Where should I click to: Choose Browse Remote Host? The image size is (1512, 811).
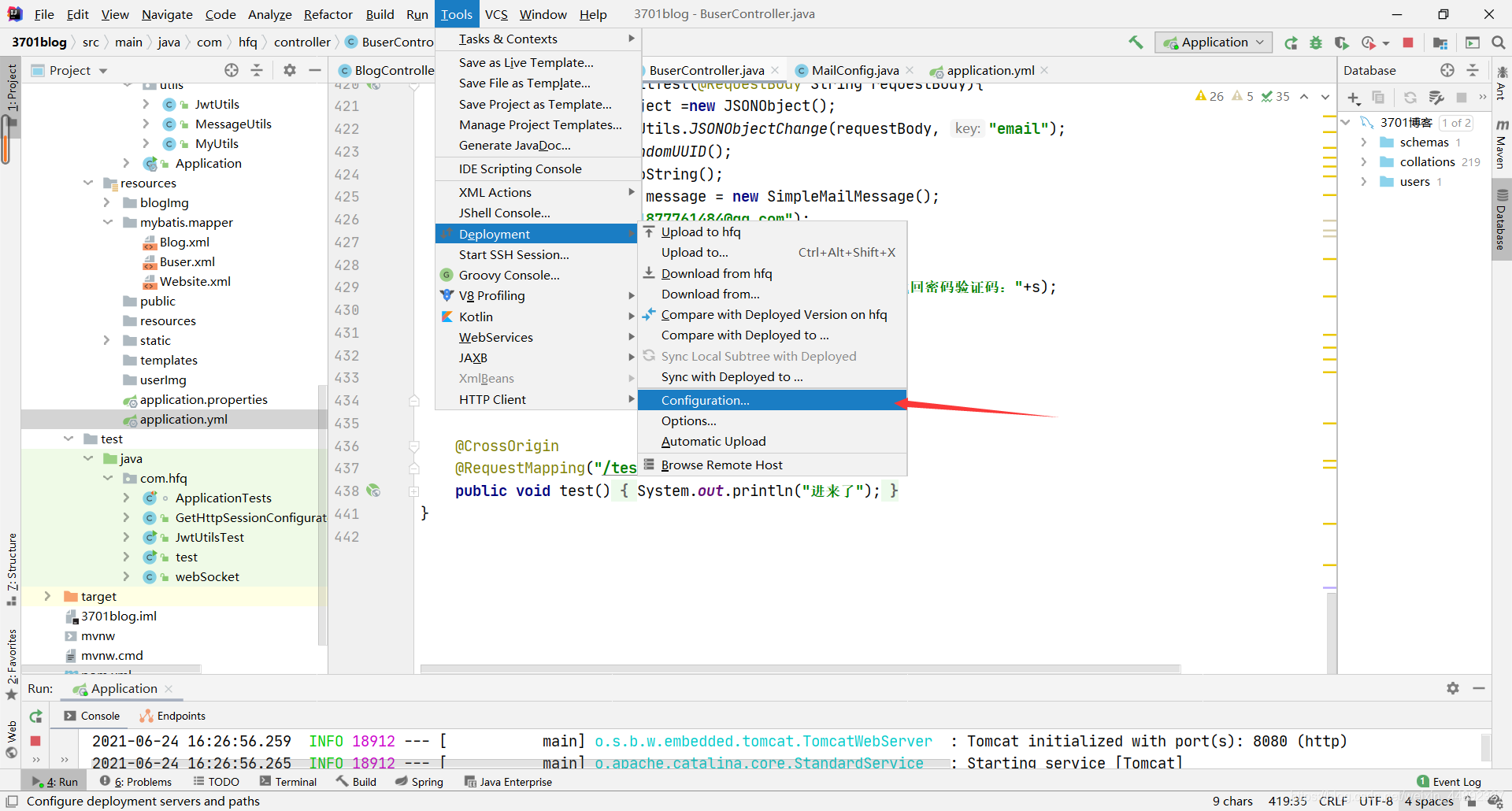pyautogui.click(x=772, y=465)
